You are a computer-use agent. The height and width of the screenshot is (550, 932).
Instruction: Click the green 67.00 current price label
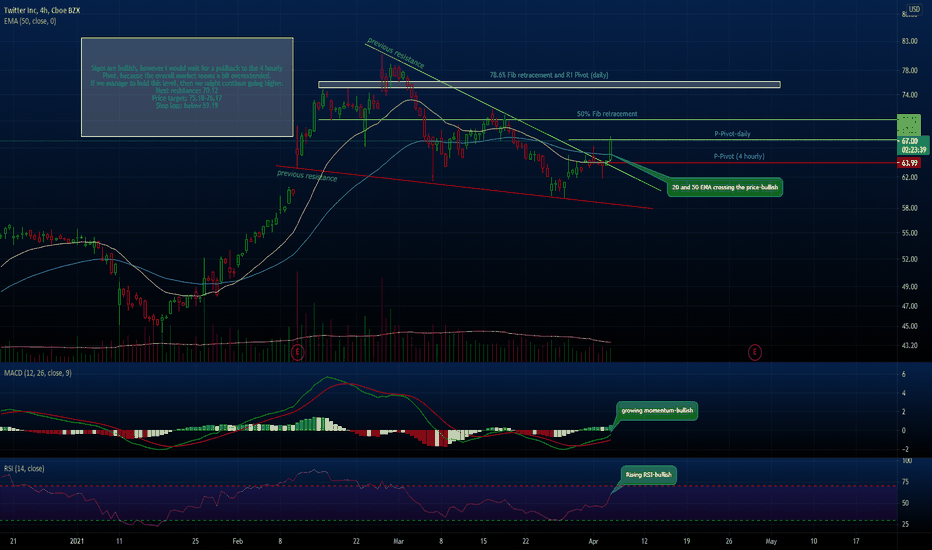click(913, 145)
